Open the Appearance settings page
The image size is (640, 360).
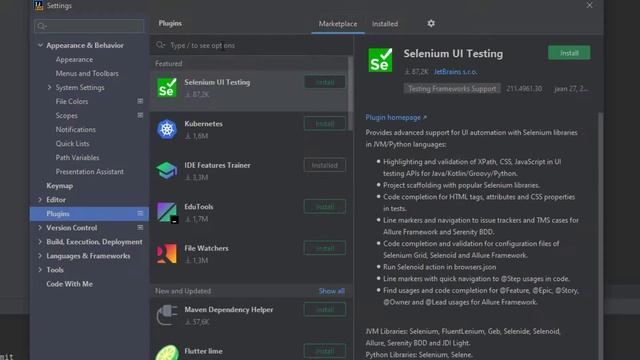point(74,60)
